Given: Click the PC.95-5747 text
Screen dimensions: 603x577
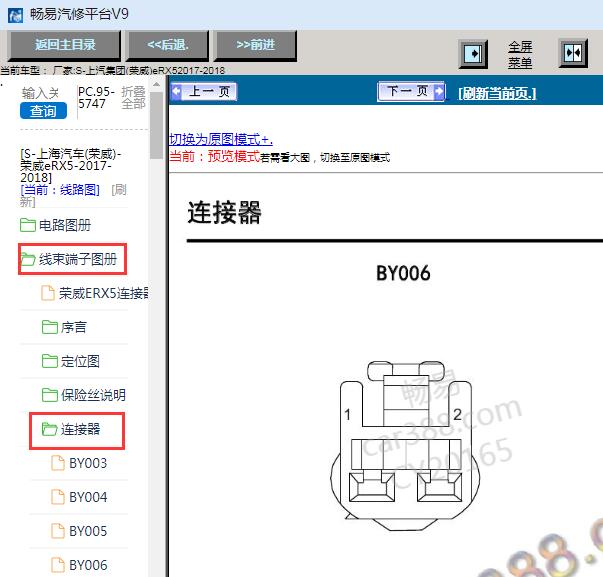Looking at the screenshot, I should point(96,98).
